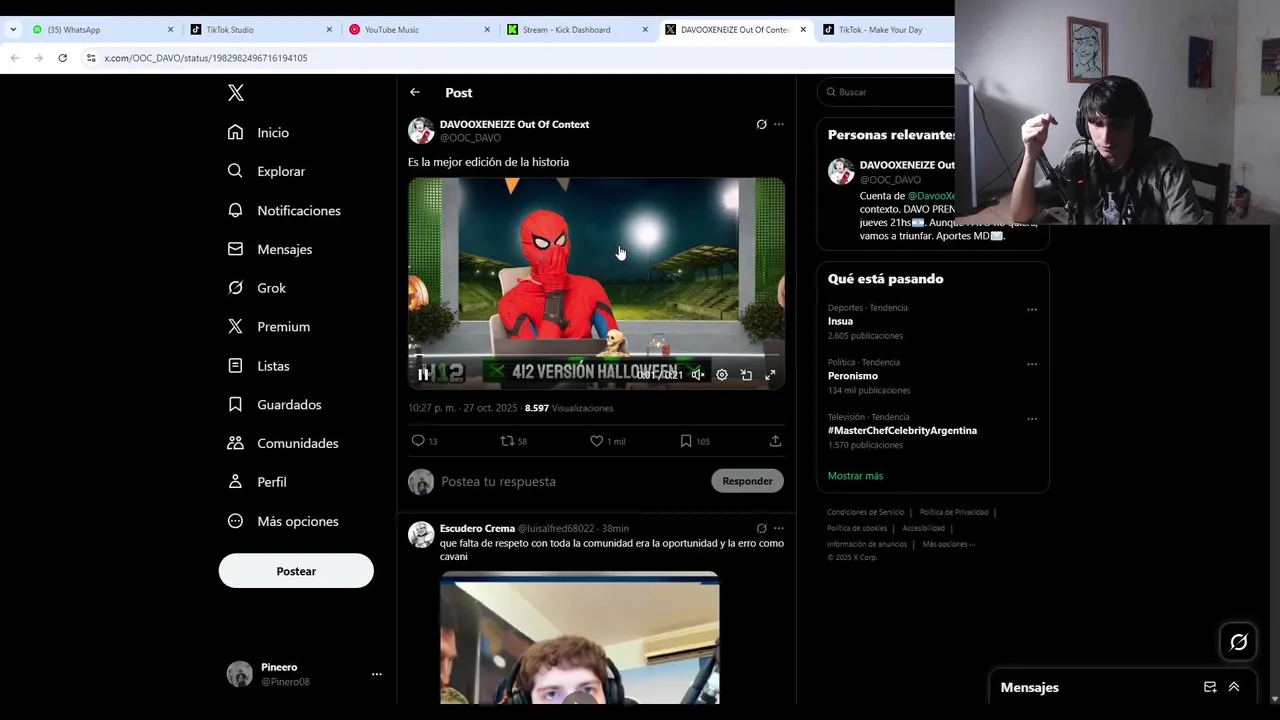Screen dimensions: 1280x720
Task: Click the X logo in the sidebar
Action: pos(235,93)
